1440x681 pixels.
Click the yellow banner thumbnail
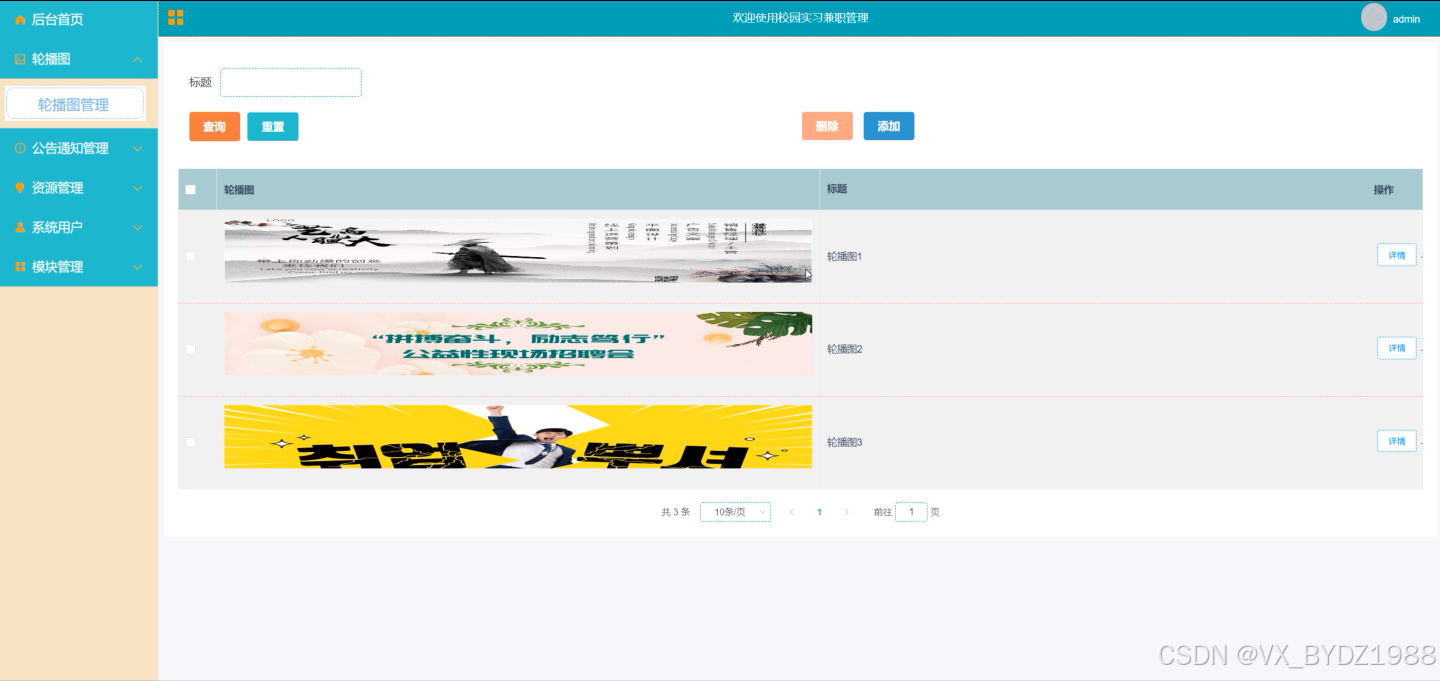point(518,437)
